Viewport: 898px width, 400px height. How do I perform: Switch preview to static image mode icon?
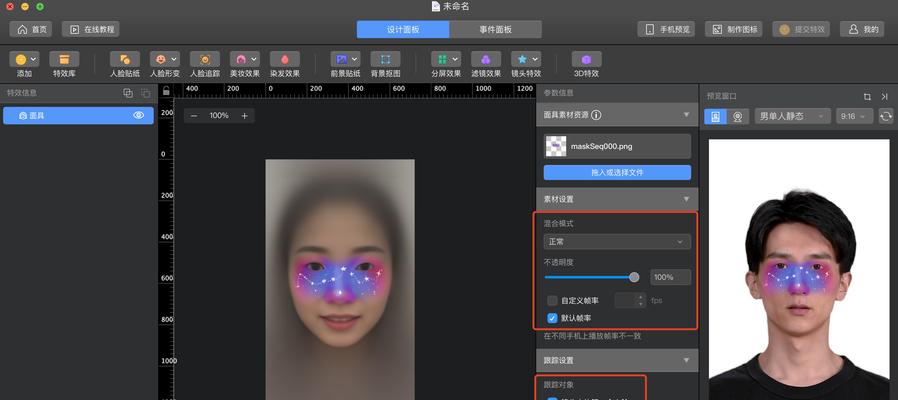[715, 116]
